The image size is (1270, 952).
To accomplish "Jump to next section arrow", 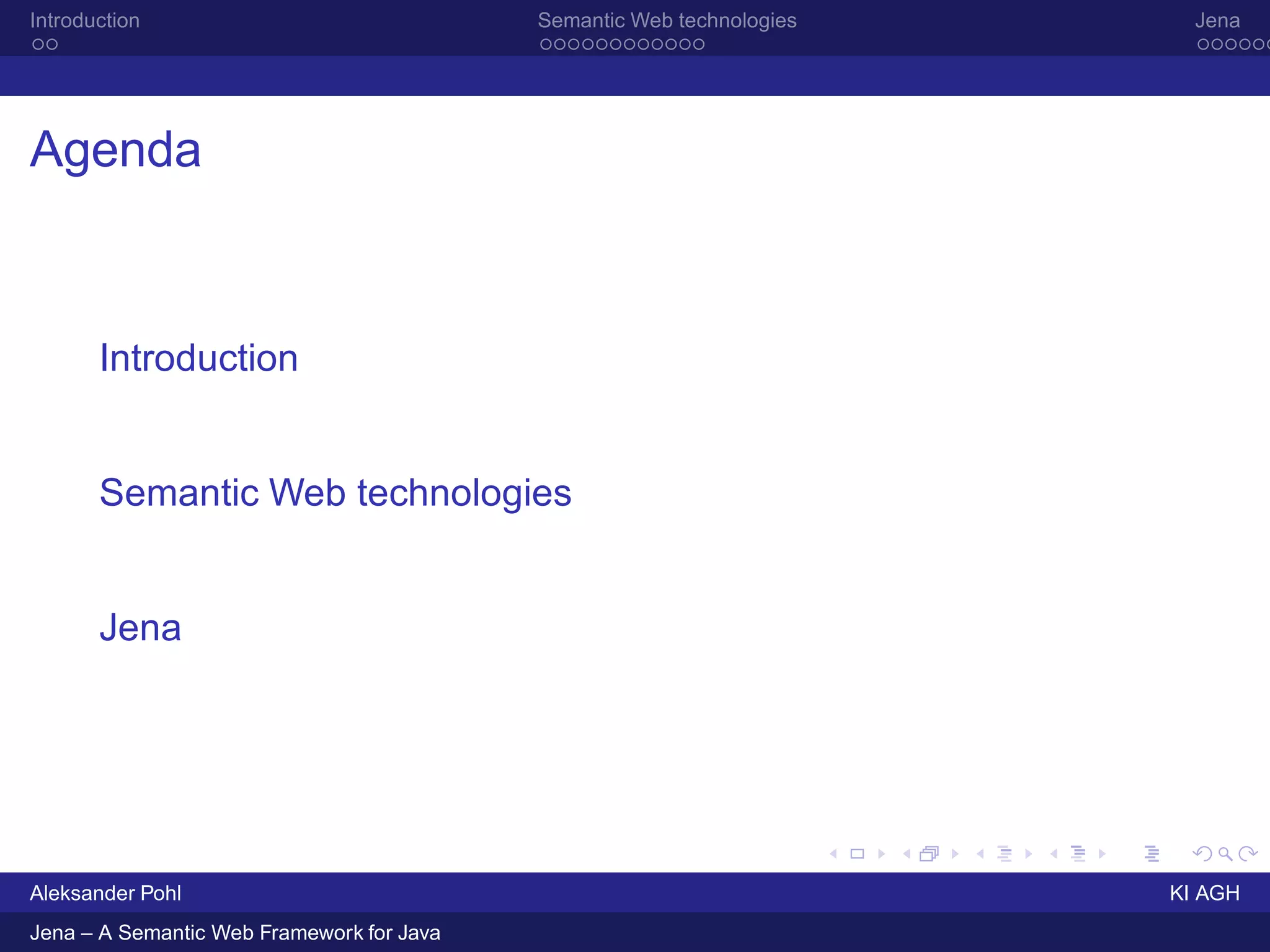I will (x=1102, y=854).
